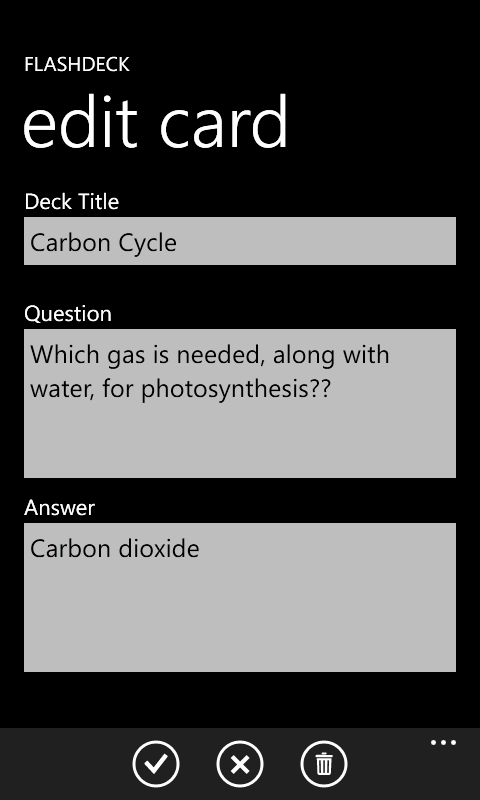Click empty area below the question text
The image size is (480, 800).
pyautogui.click(x=240, y=441)
